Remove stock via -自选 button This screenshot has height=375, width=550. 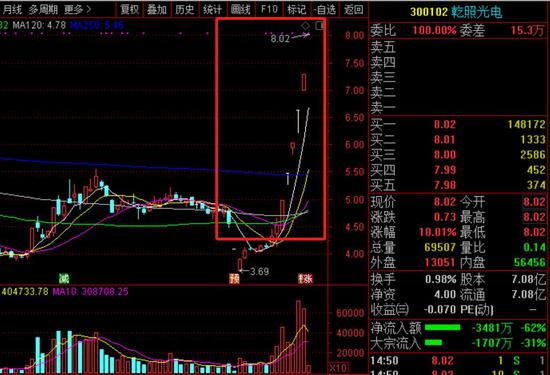pos(324,9)
